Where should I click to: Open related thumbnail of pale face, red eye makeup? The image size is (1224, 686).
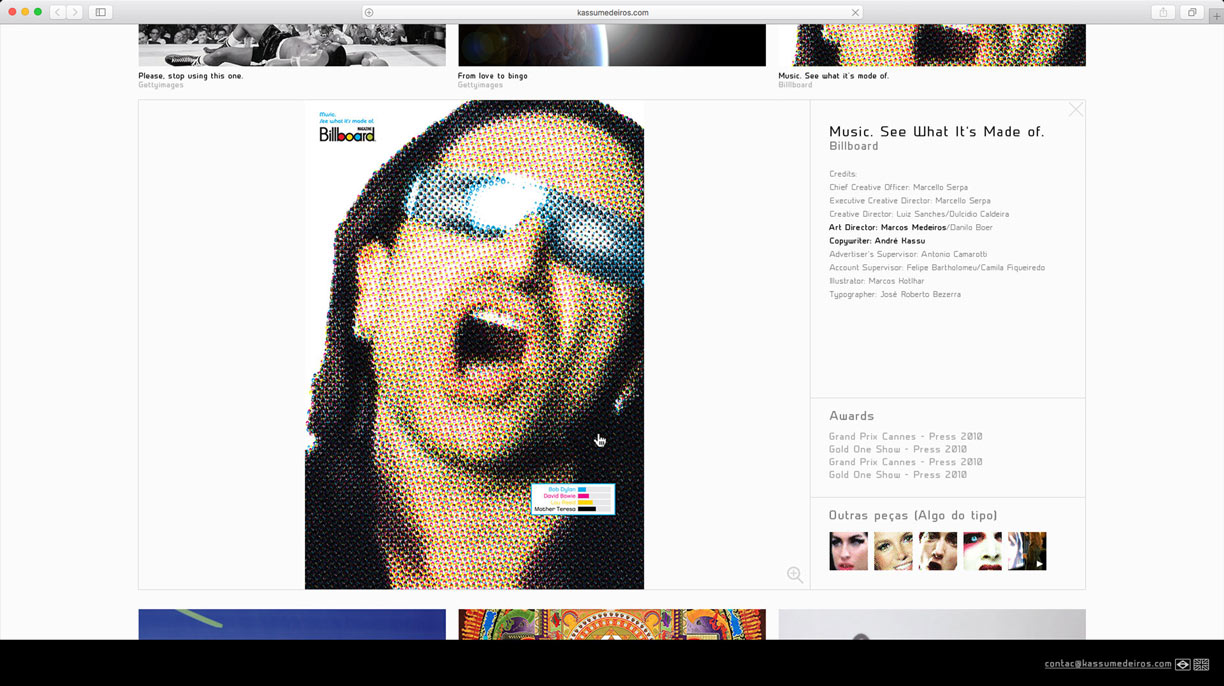coord(982,551)
